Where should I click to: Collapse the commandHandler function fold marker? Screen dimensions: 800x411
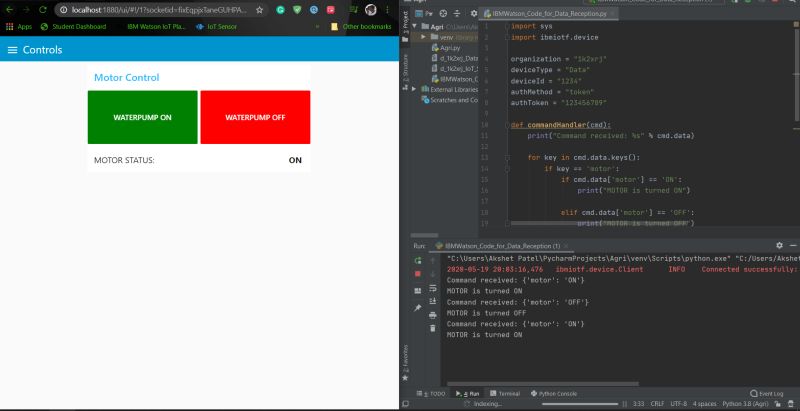point(507,125)
